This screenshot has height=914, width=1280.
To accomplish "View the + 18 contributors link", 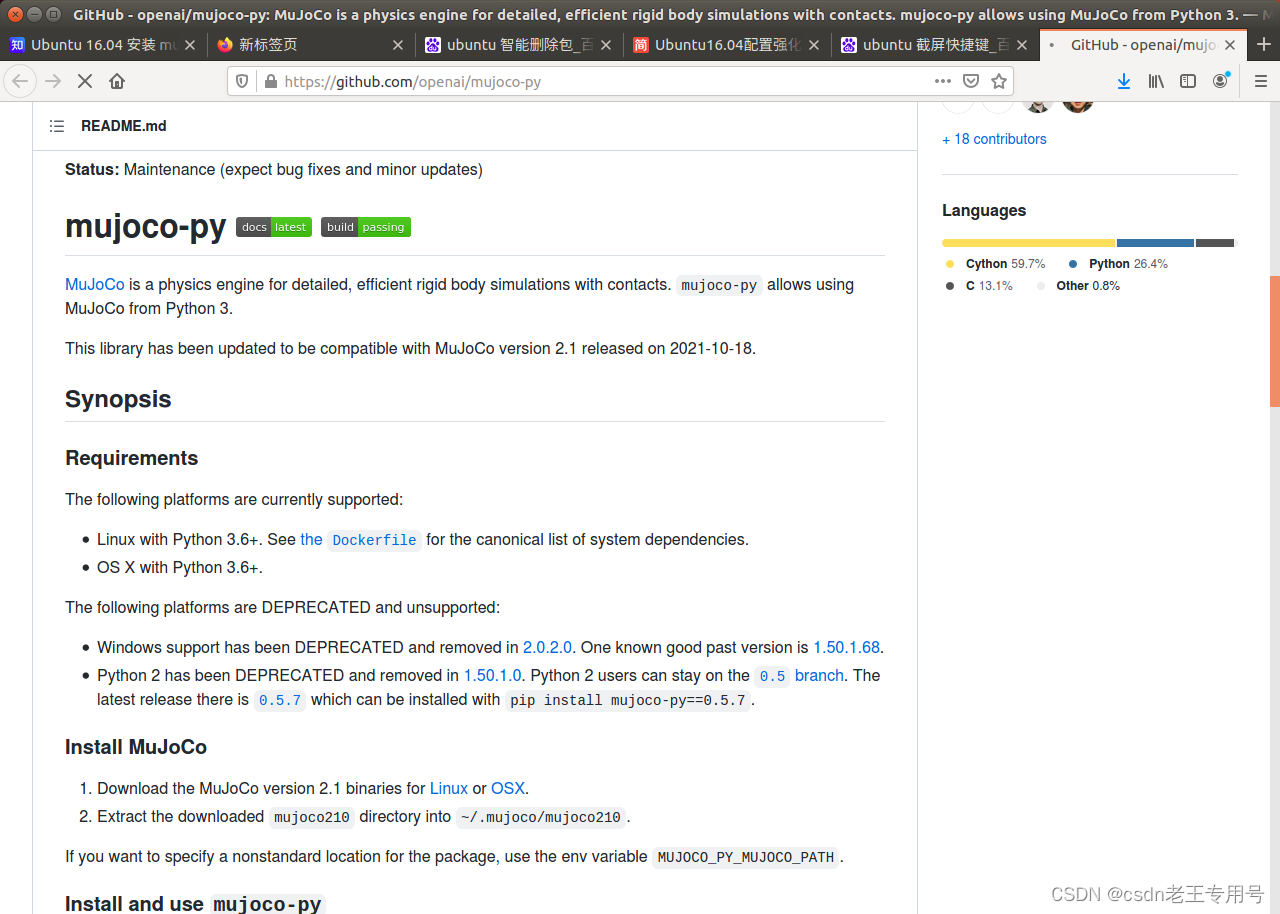I will click(994, 139).
